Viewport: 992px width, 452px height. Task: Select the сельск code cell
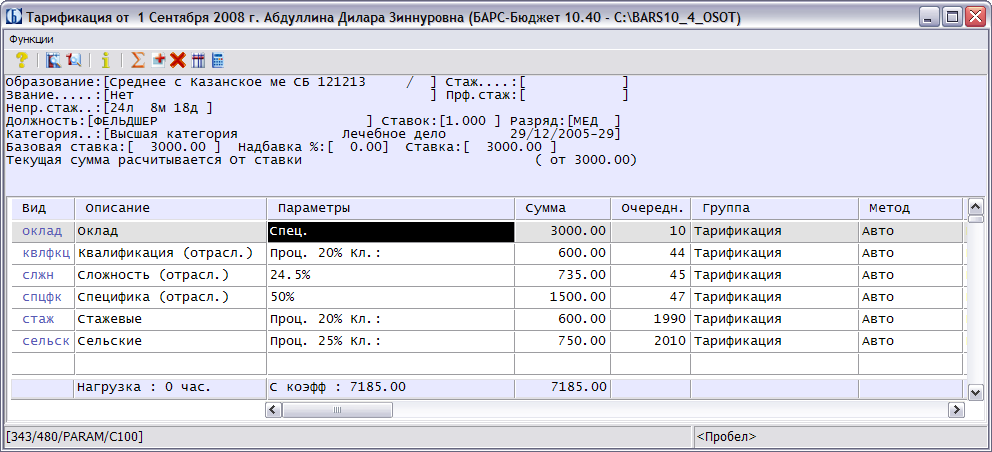(42, 341)
